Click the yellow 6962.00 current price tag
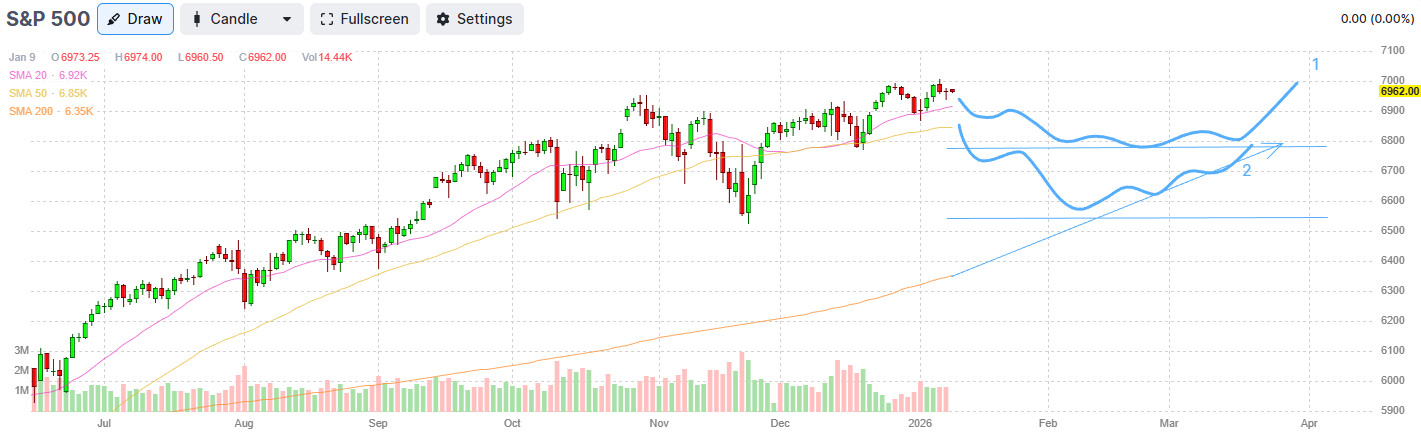The height and width of the screenshot is (437, 1421). pyautogui.click(x=1400, y=91)
